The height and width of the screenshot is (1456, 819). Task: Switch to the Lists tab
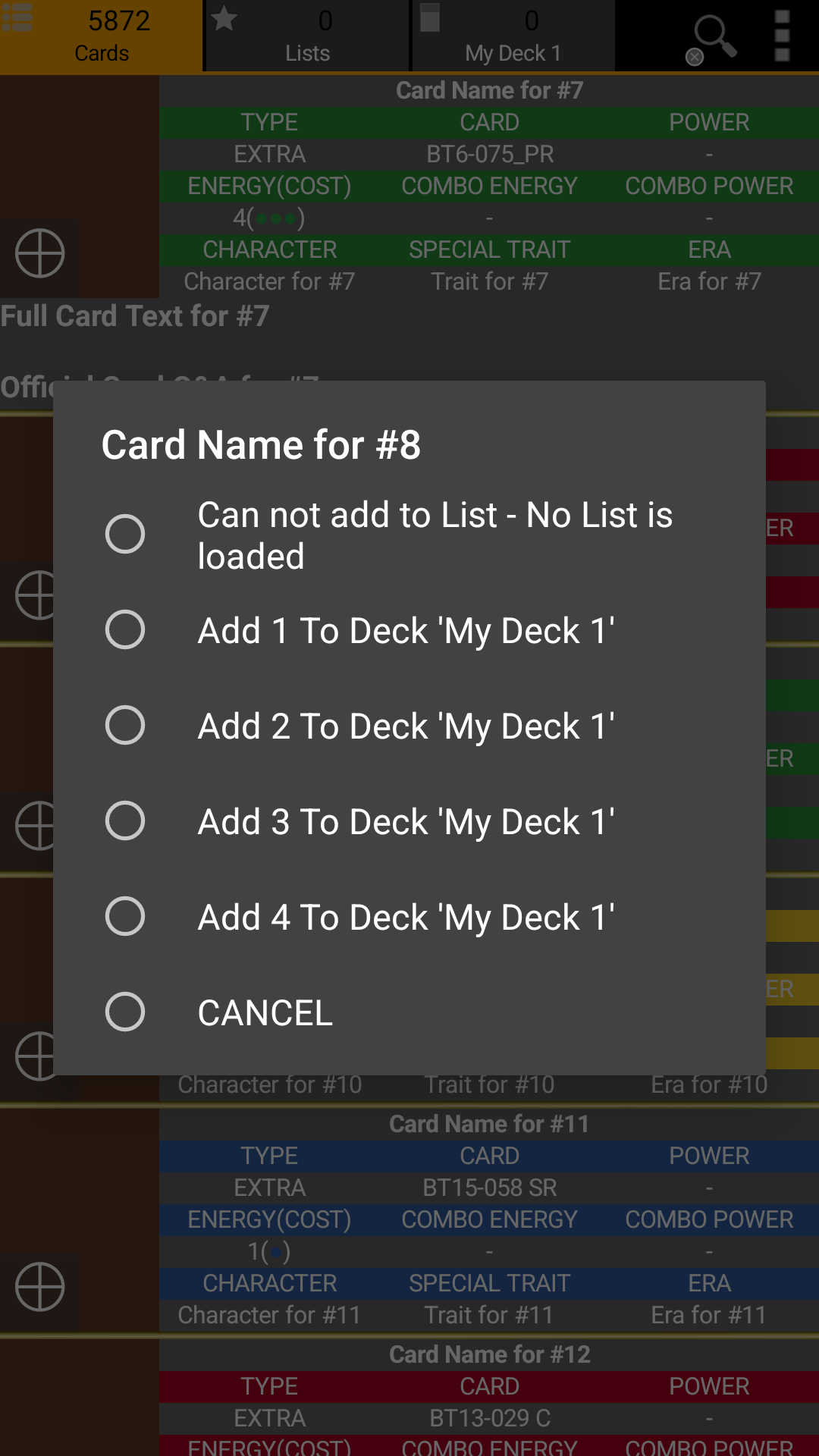(307, 36)
